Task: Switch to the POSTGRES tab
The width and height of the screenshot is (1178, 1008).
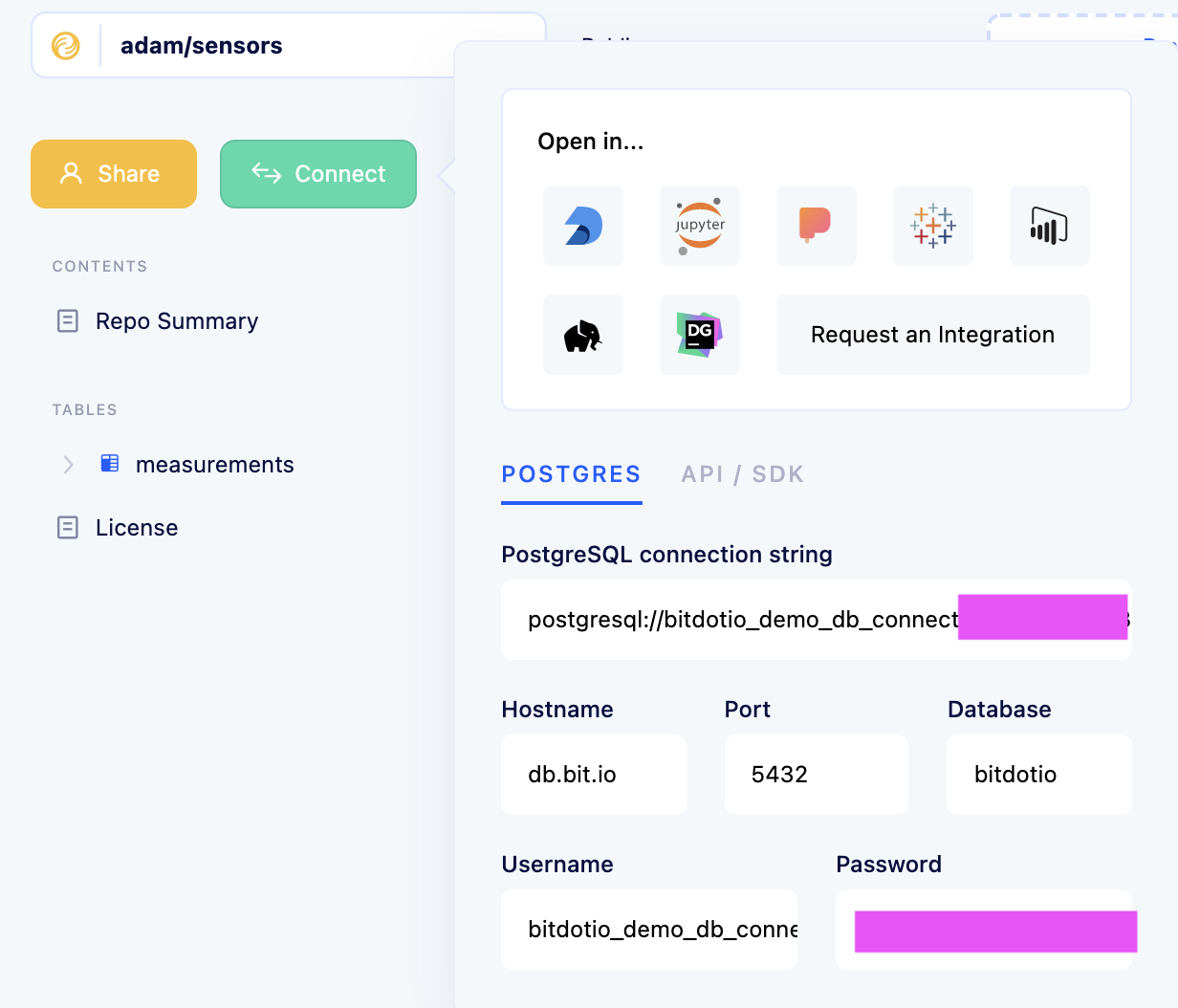Action: pos(572,474)
